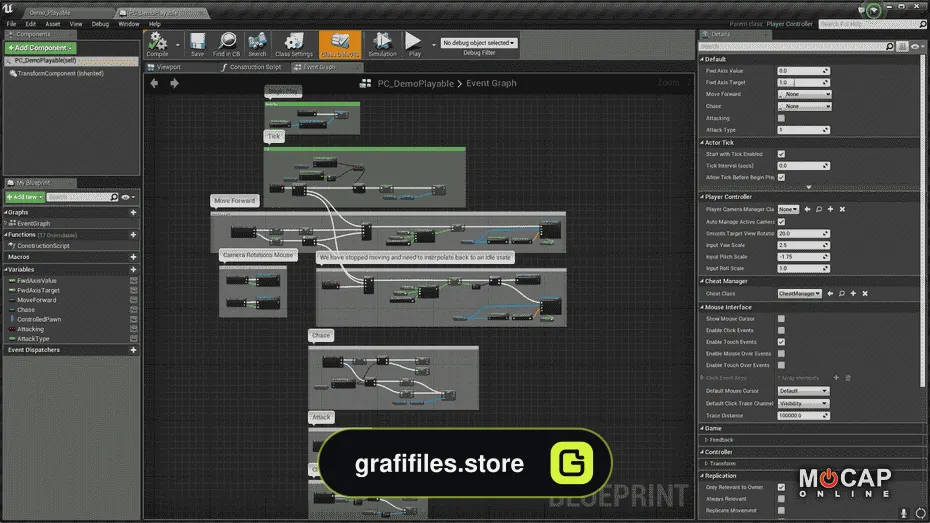Open Default Click Trace Channel dropdown
This screenshot has width=930, height=523.
tap(803, 403)
